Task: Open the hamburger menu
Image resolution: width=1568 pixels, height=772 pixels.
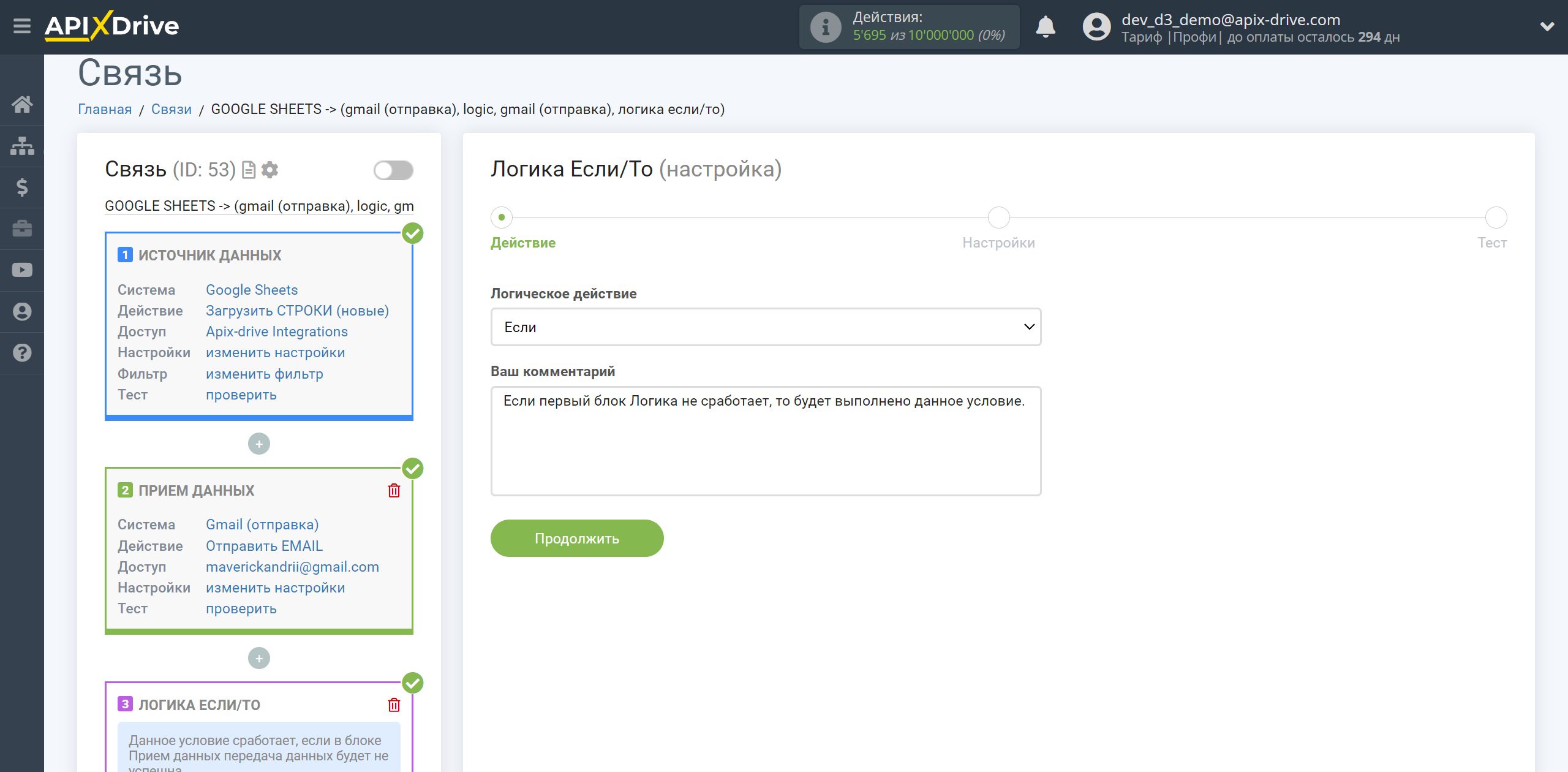Action: (22, 26)
